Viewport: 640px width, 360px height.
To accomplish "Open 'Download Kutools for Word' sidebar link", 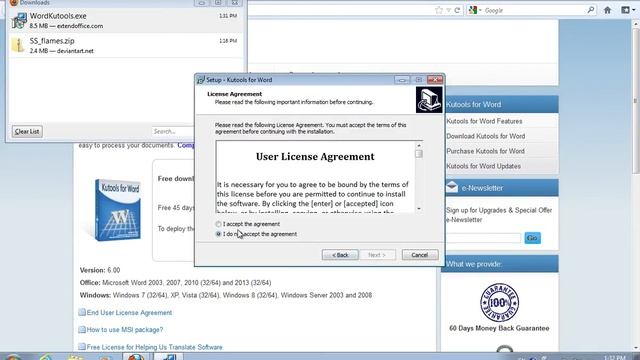I will pos(486,136).
